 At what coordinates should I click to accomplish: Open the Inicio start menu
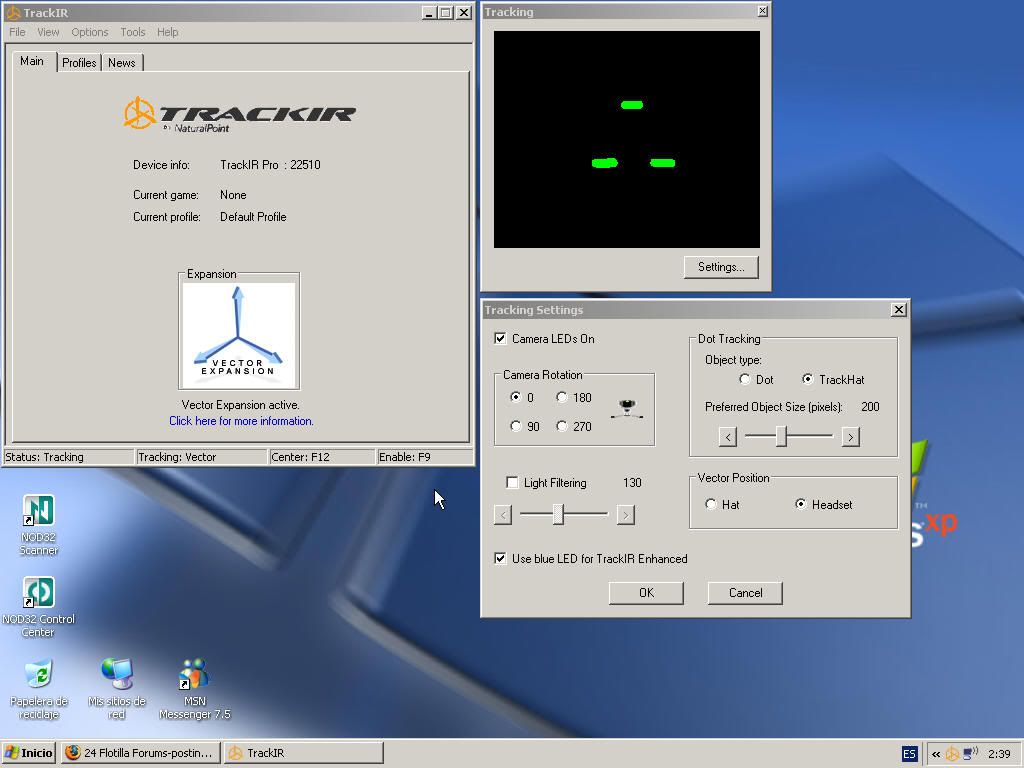[x=29, y=753]
